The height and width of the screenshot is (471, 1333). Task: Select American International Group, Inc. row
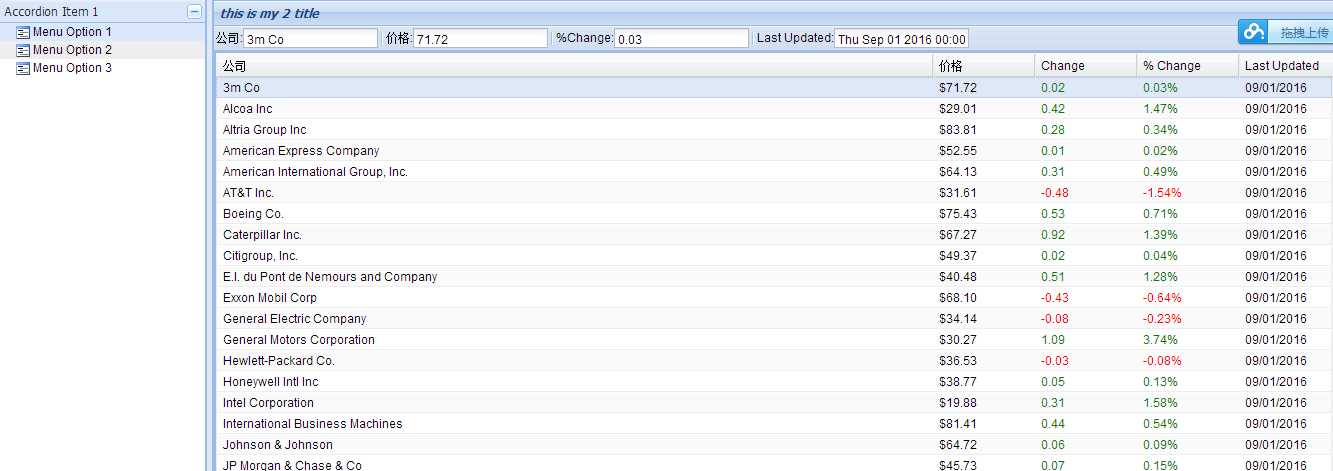(774, 172)
